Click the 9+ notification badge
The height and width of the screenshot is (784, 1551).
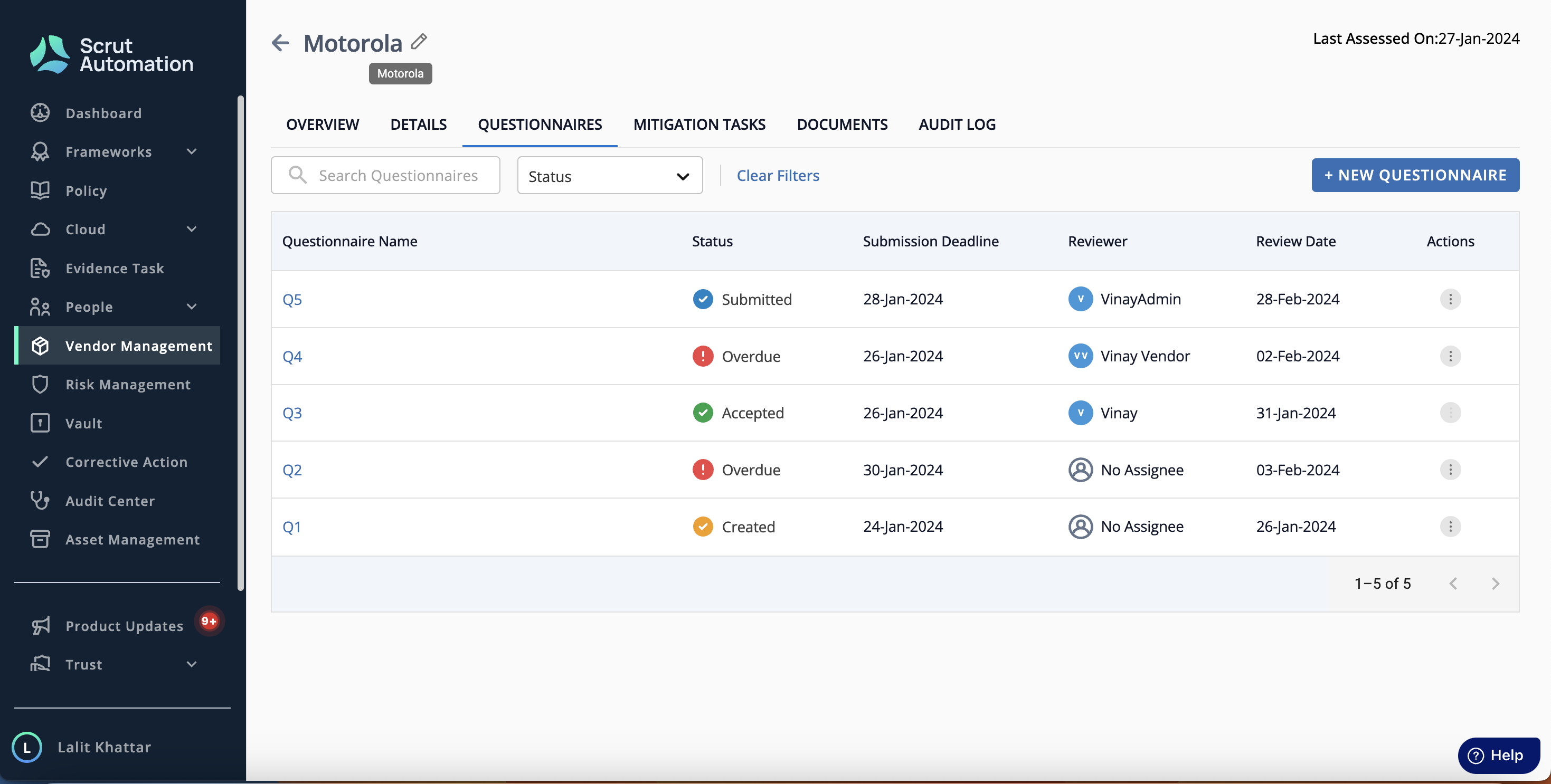(209, 621)
